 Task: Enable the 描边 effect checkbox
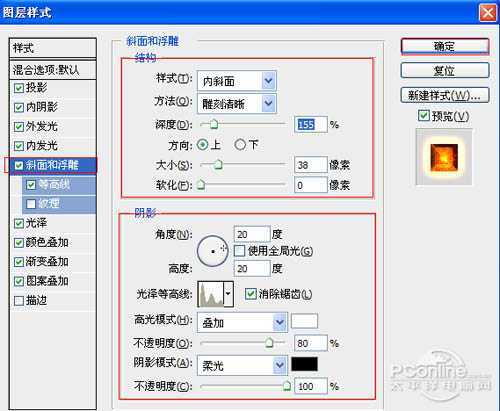pyautogui.click(x=19, y=301)
